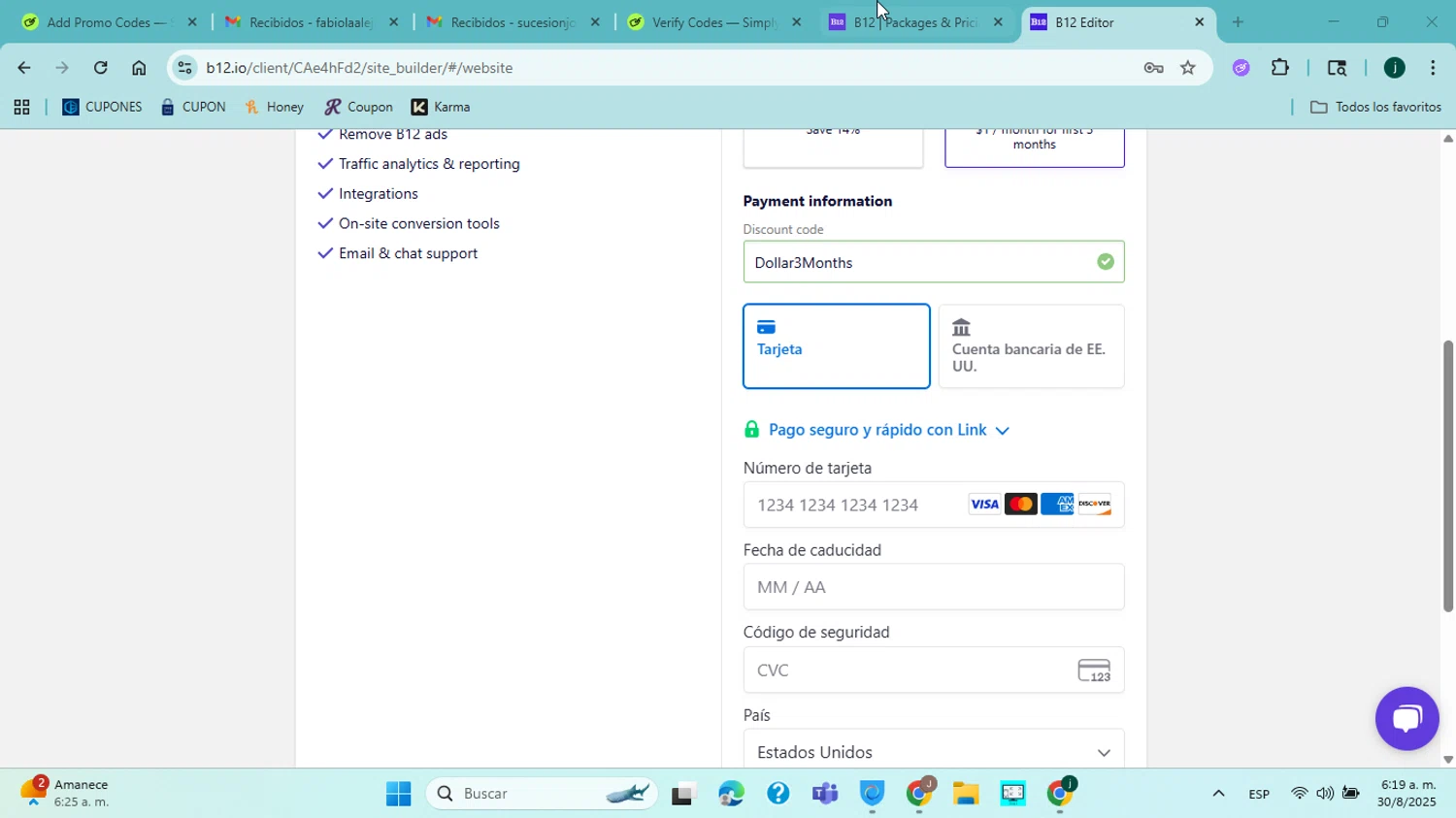Select Tarjeta payment method
Viewport: 1456px width, 818px height.
pos(837,346)
